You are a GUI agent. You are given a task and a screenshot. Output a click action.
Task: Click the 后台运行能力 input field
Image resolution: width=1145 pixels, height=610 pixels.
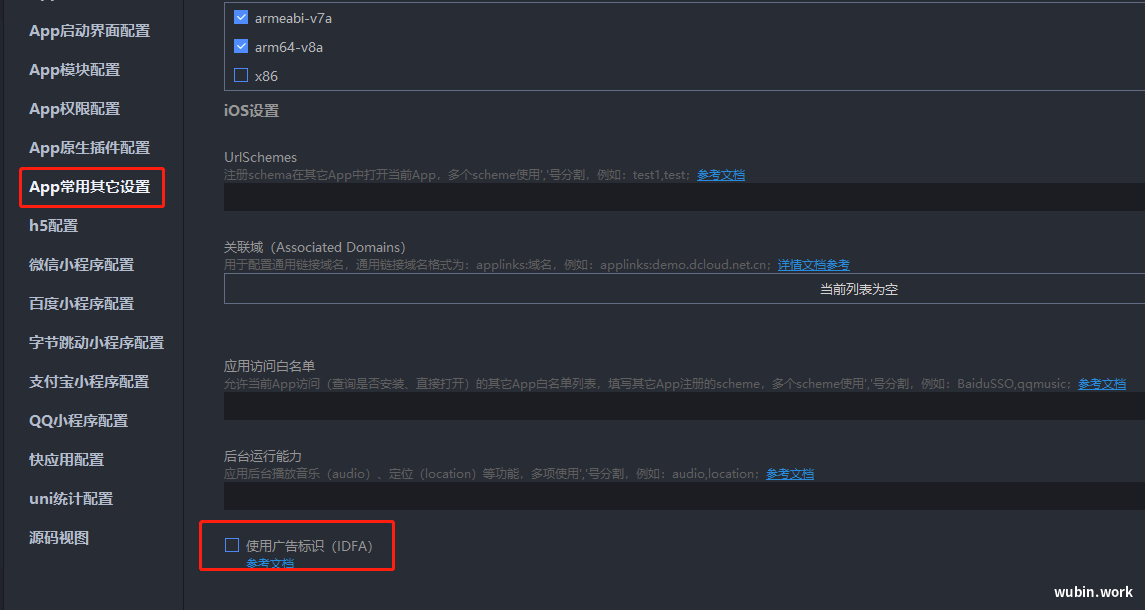coord(684,496)
